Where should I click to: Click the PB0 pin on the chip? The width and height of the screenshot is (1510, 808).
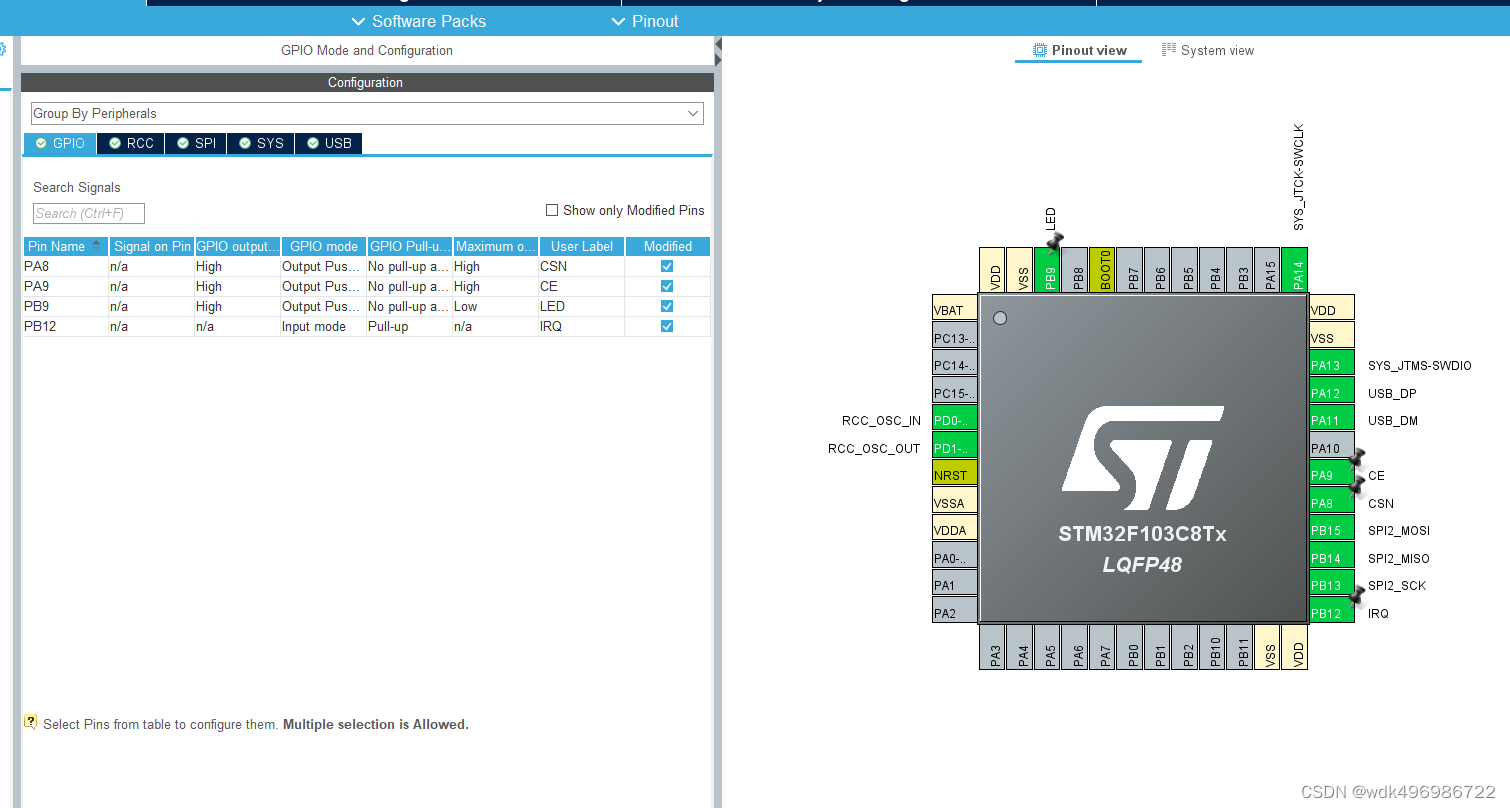click(1130, 647)
